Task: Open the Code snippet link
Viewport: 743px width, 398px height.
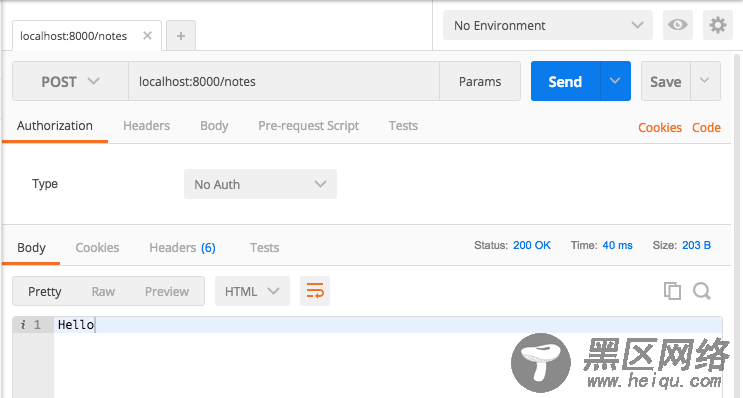Action: [x=707, y=127]
